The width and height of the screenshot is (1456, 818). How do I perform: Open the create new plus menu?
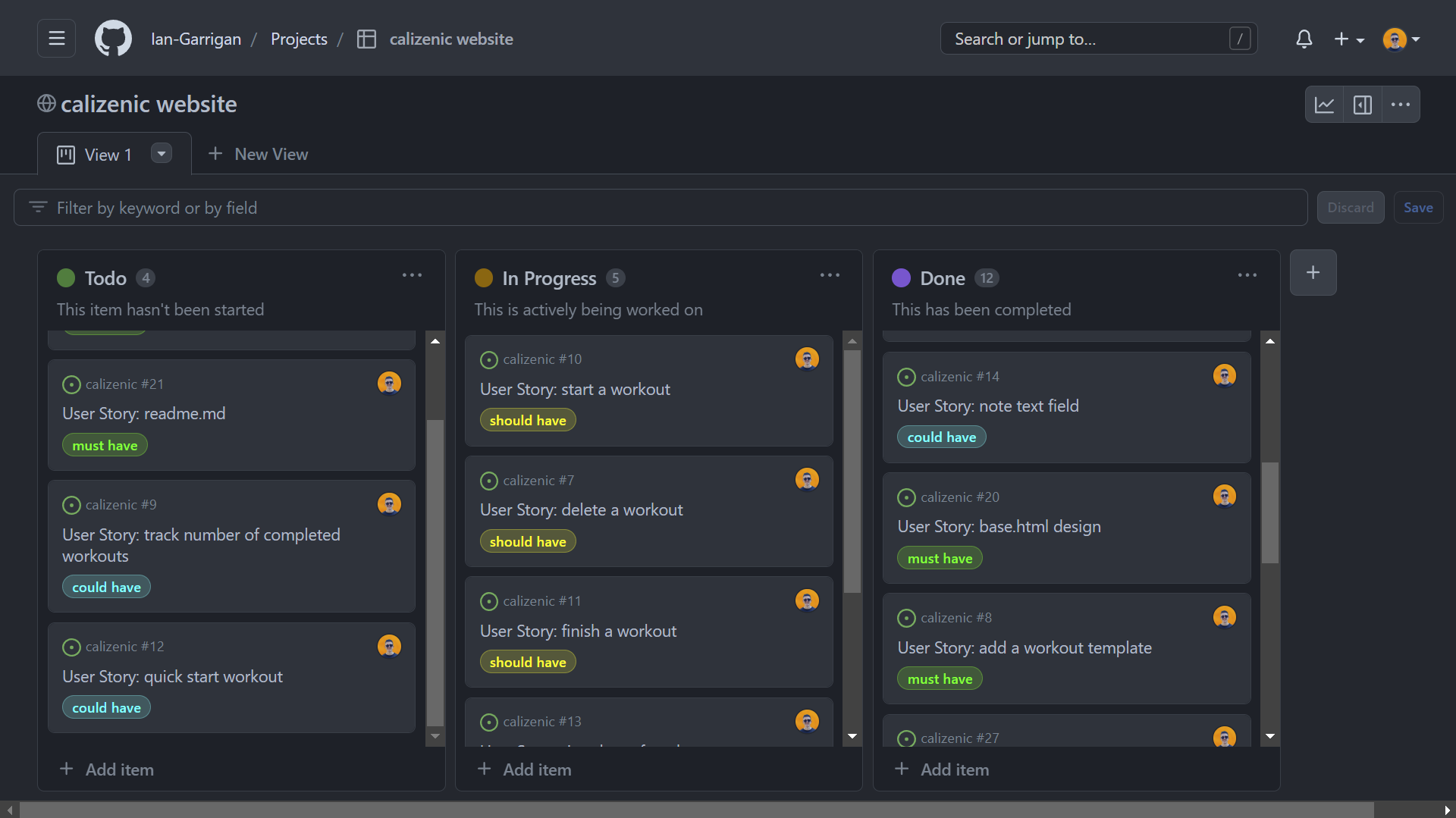click(x=1349, y=39)
